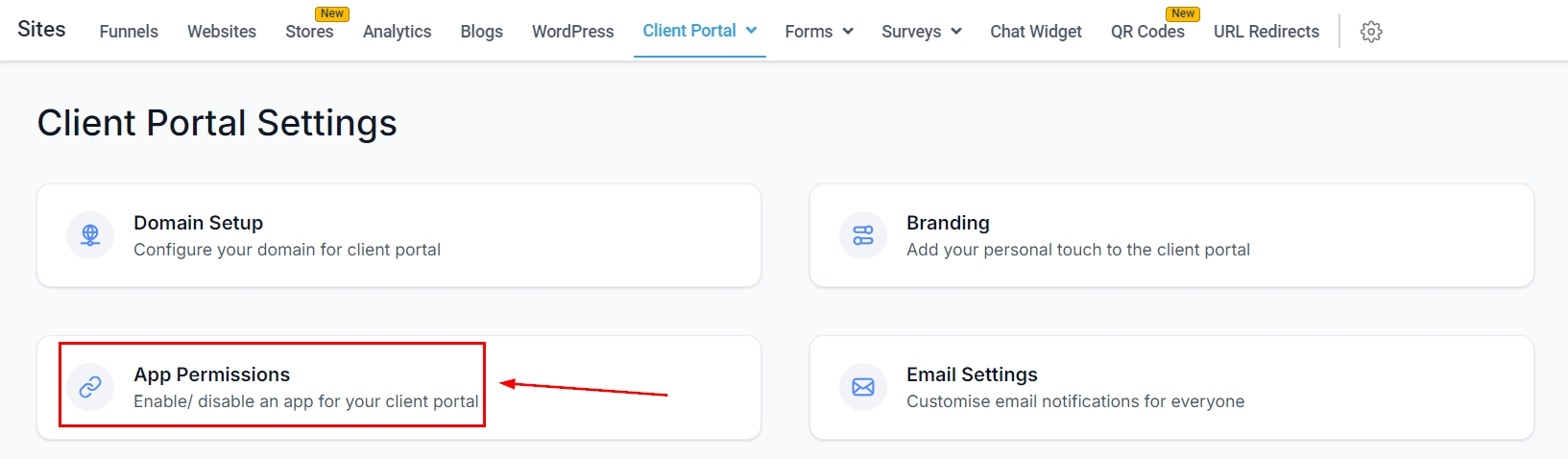Click the App Permissions link icon

[x=90, y=386]
